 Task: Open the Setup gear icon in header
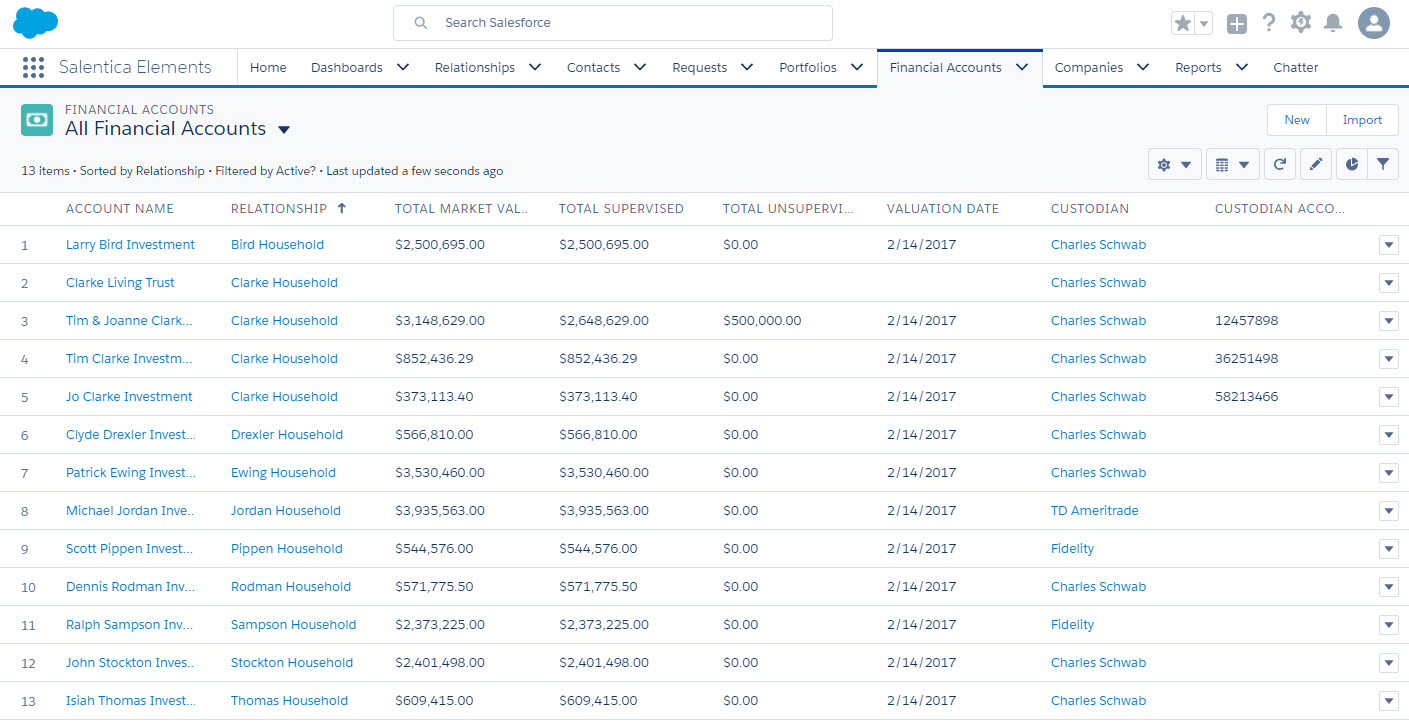coord(1300,23)
